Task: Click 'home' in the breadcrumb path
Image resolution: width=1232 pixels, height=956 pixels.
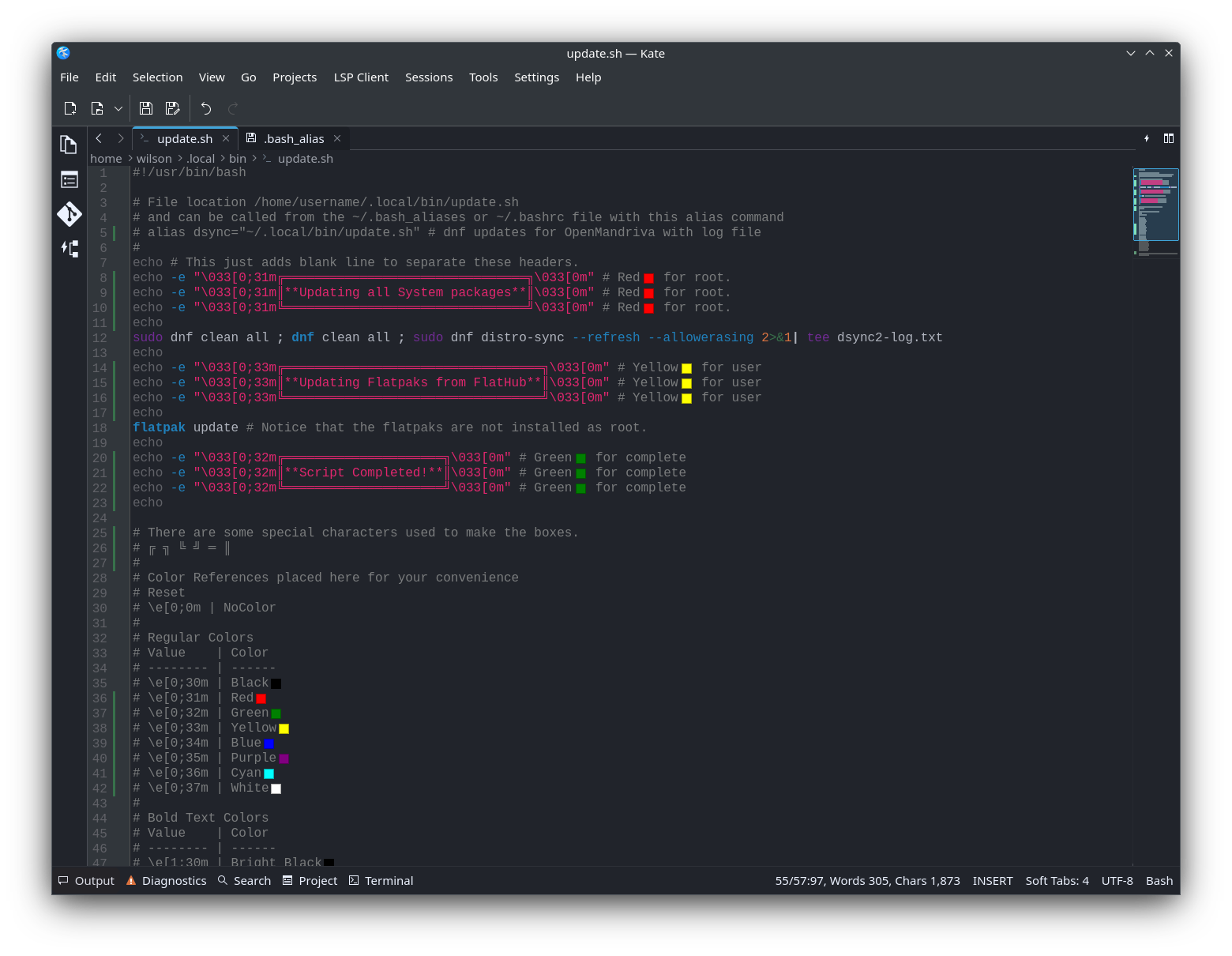Action: point(106,159)
